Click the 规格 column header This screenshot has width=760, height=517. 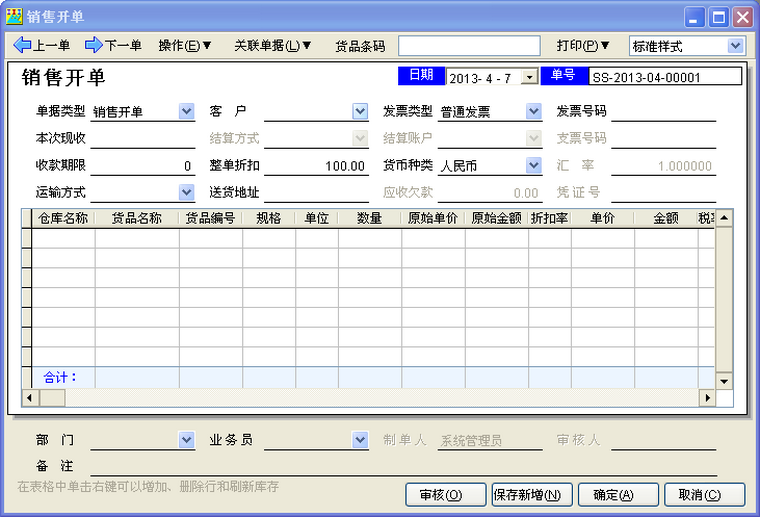coord(269,218)
